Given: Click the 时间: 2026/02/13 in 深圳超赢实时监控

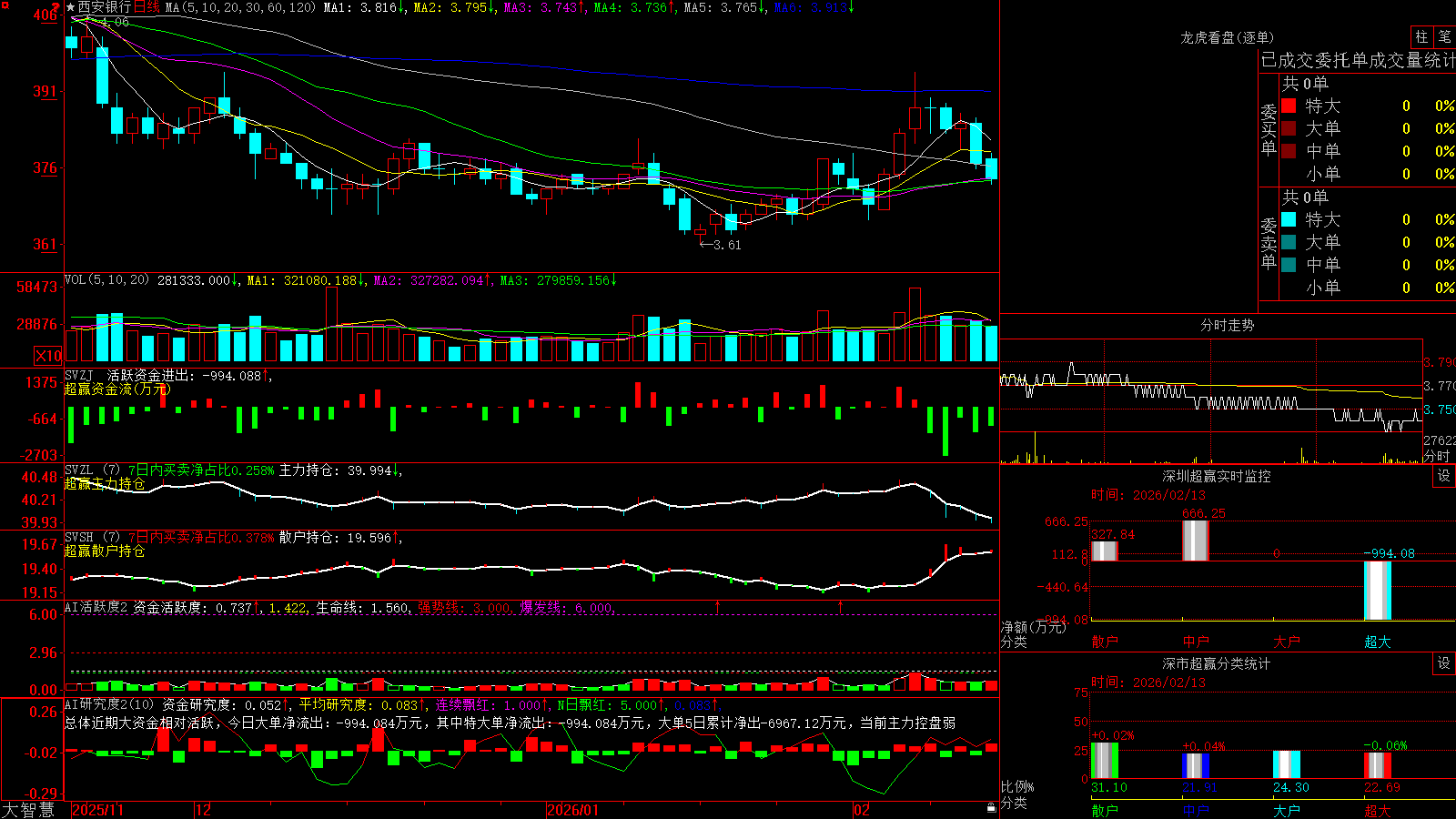Looking at the screenshot, I should 1148,495.
